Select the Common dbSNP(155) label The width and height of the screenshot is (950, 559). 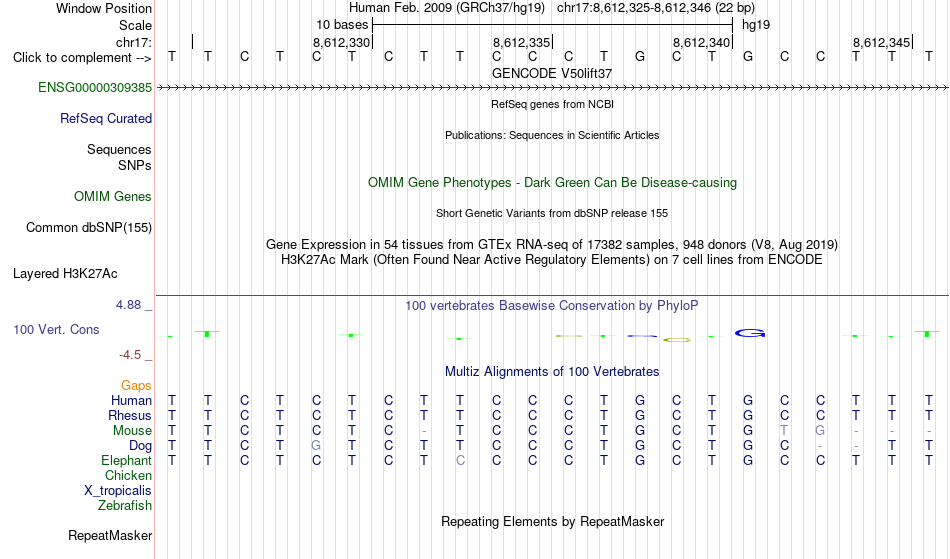(89, 228)
